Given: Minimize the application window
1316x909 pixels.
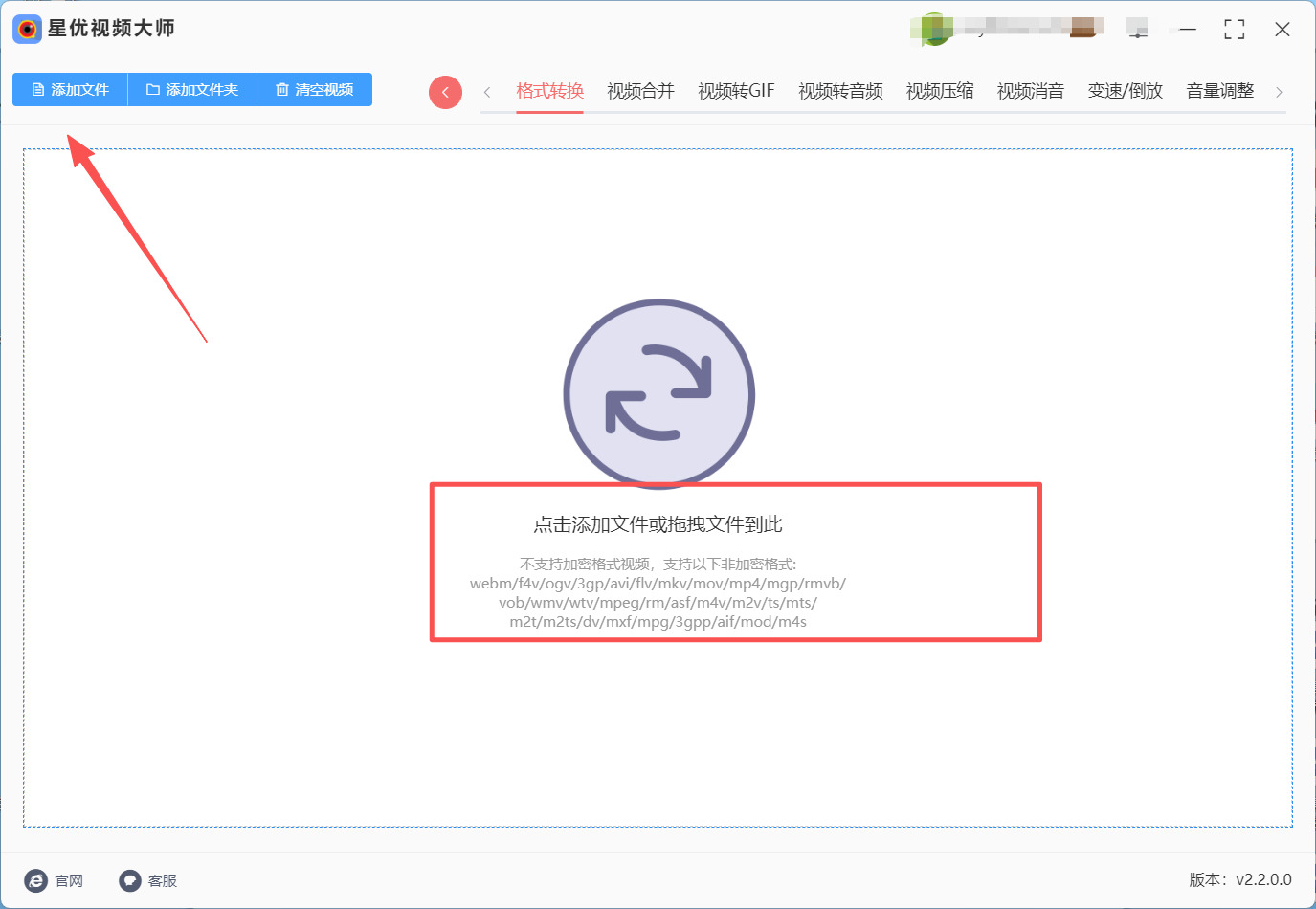Looking at the screenshot, I should coord(1188,30).
